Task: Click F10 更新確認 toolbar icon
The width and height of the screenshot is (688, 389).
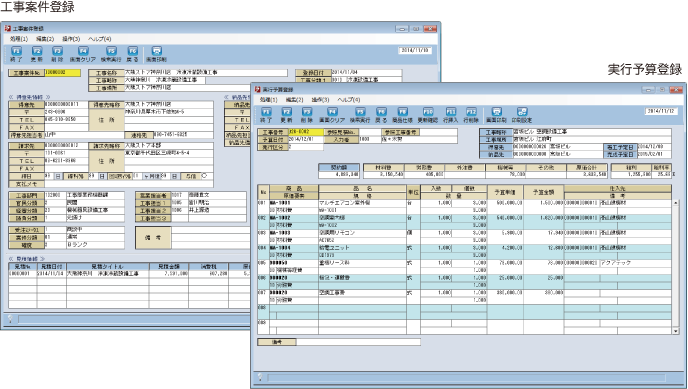Action: click(x=427, y=115)
